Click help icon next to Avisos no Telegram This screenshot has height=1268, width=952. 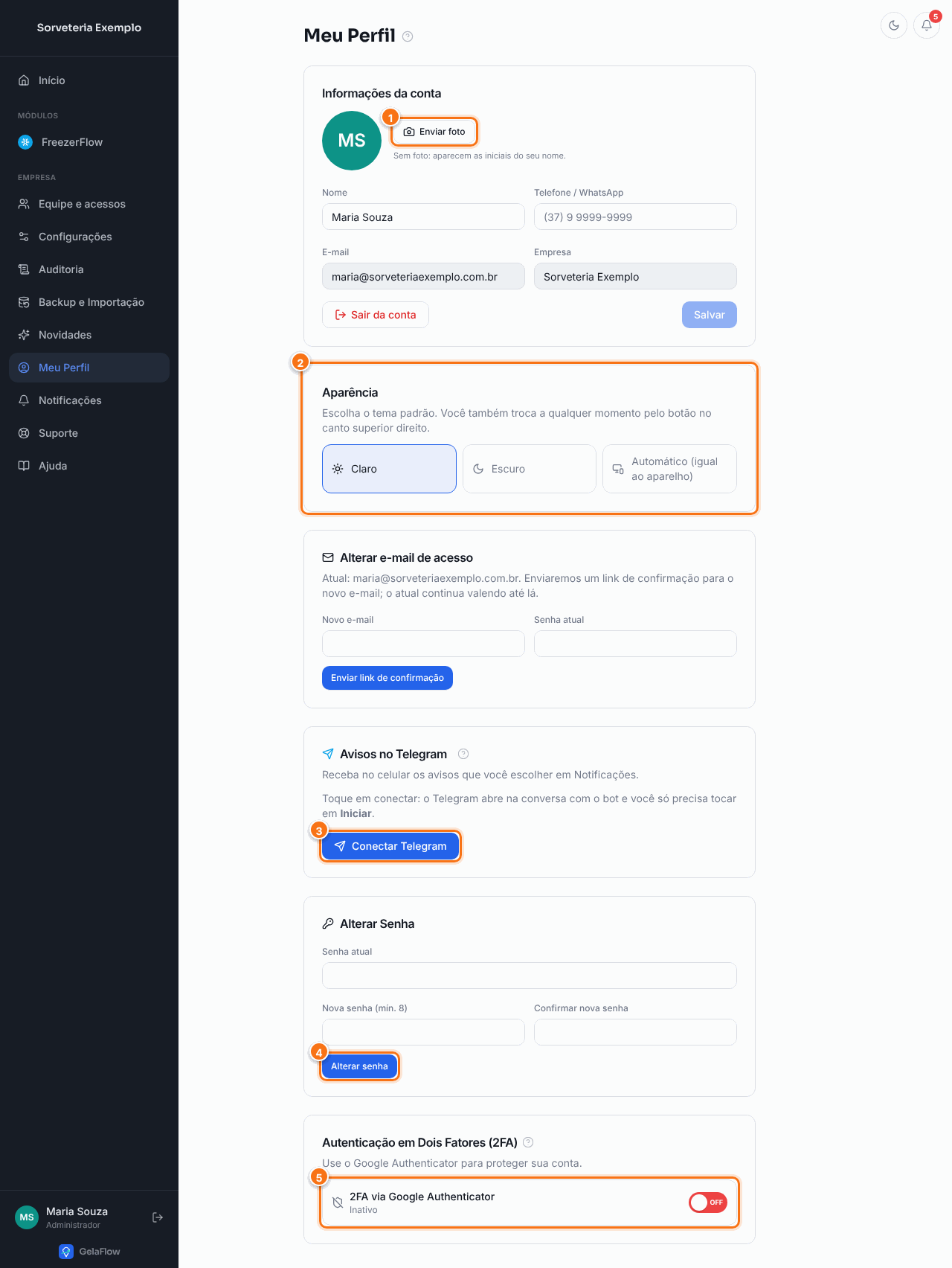click(x=463, y=754)
